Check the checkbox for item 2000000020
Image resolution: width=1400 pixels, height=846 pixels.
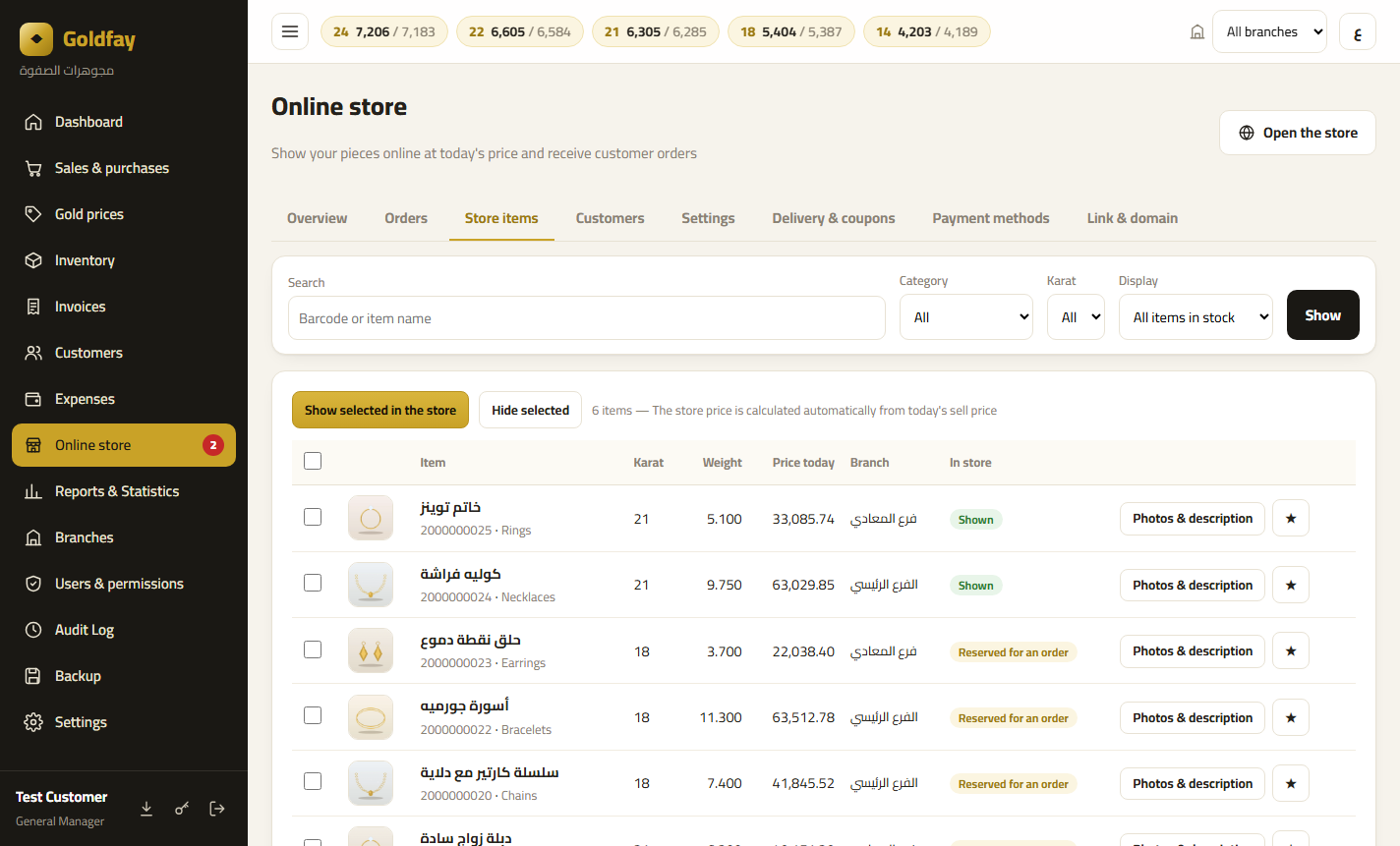pos(313,781)
